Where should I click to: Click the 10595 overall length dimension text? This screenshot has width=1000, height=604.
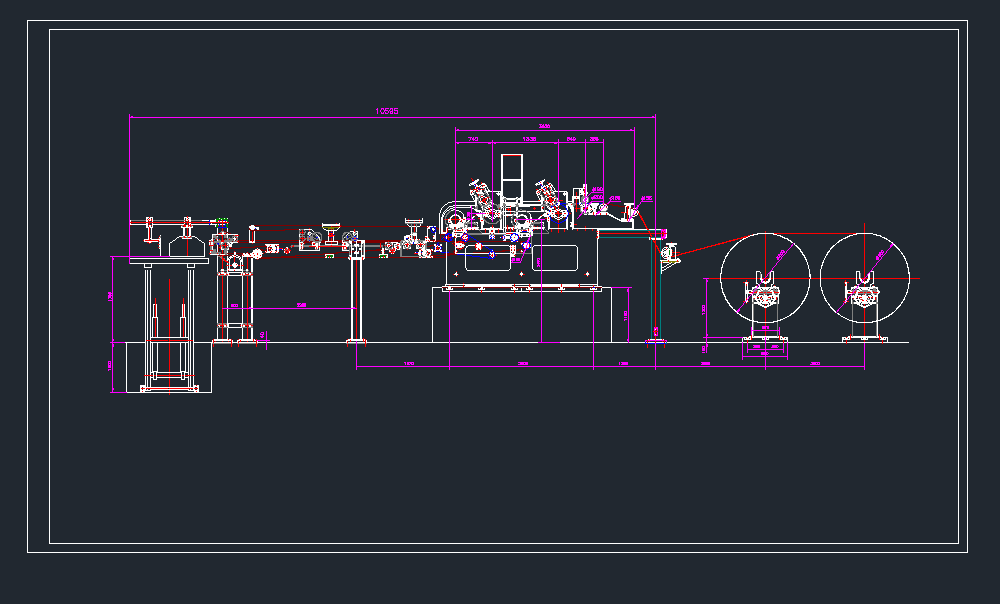point(387,111)
